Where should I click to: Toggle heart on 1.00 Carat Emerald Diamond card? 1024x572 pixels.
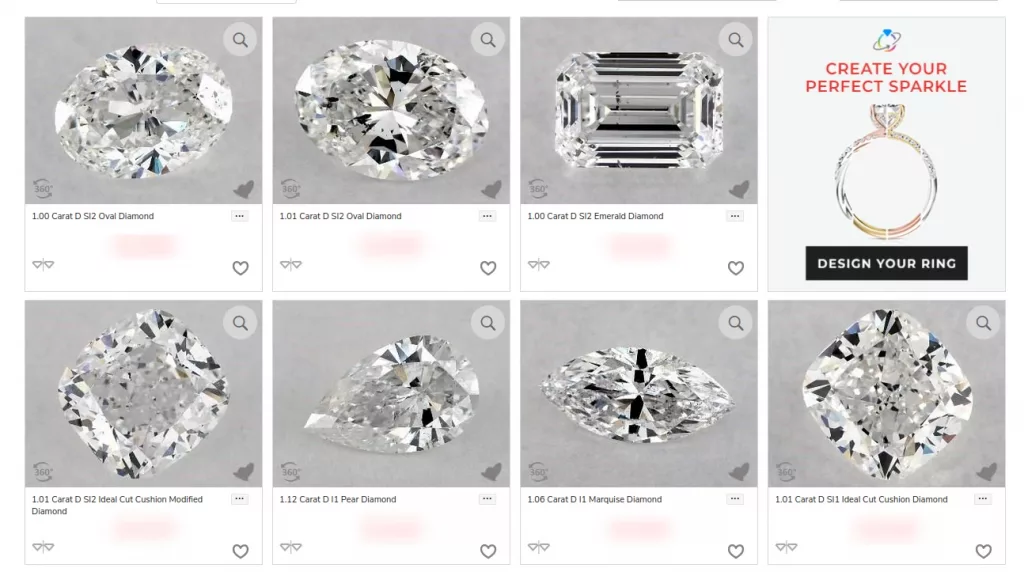[x=736, y=268]
